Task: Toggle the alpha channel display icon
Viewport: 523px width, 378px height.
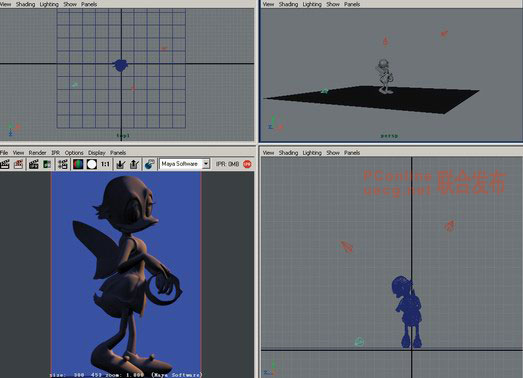Action: 92,164
